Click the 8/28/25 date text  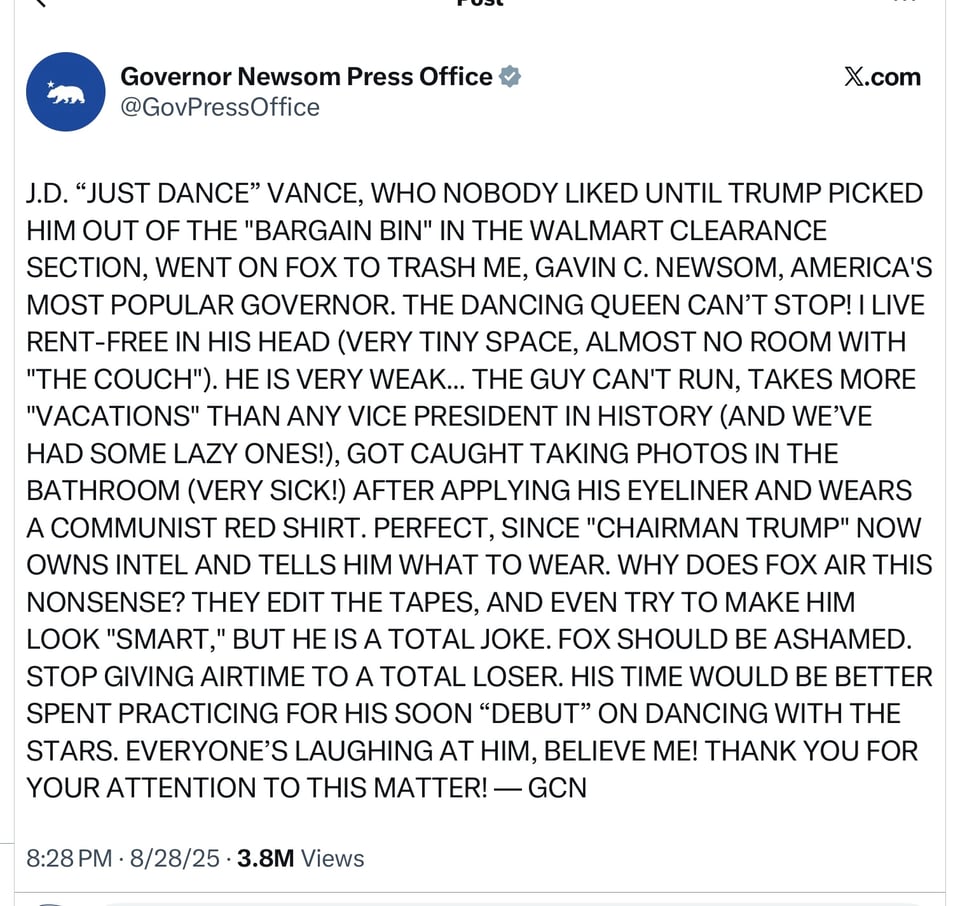(x=172, y=858)
